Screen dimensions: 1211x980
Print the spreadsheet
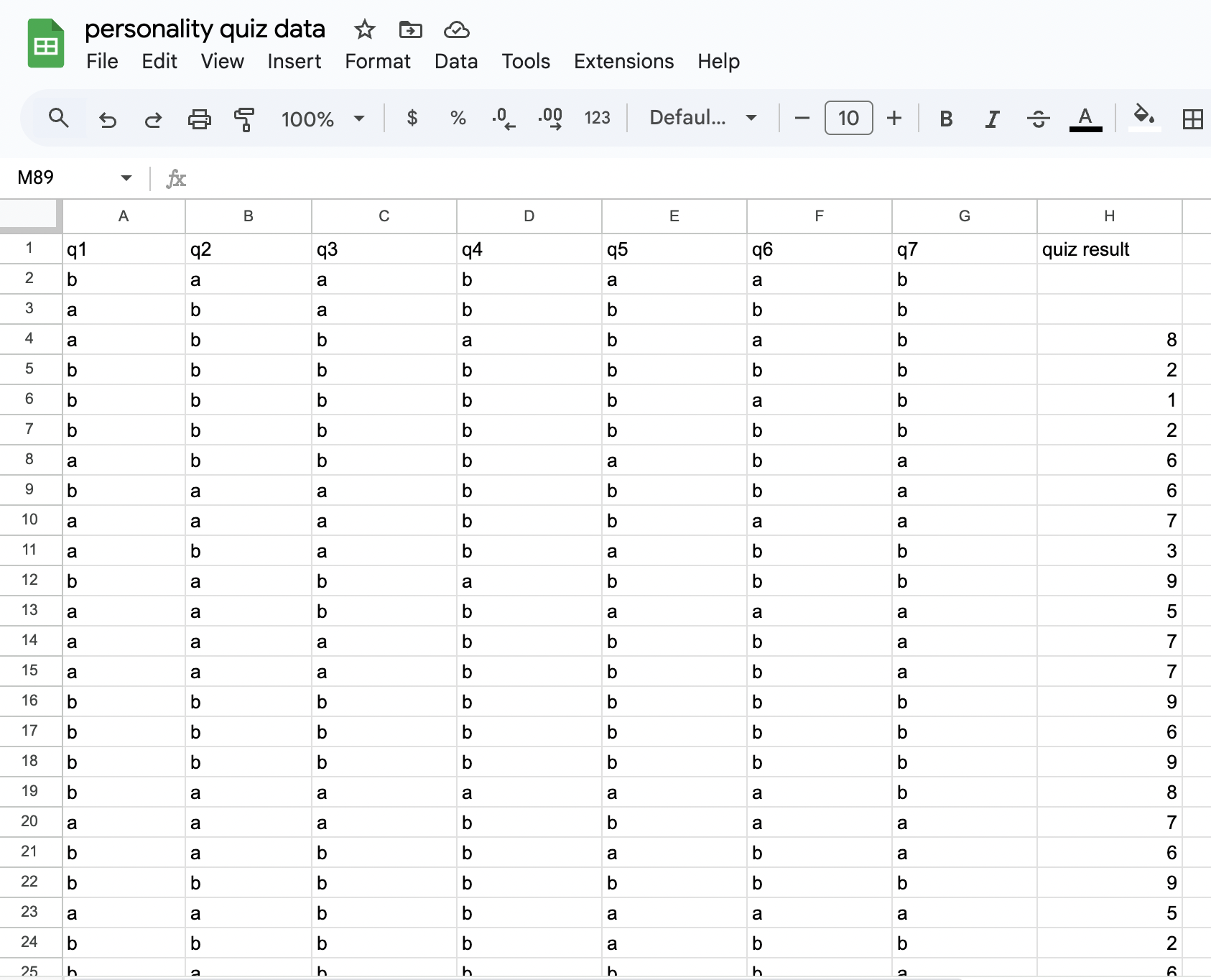[199, 119]
